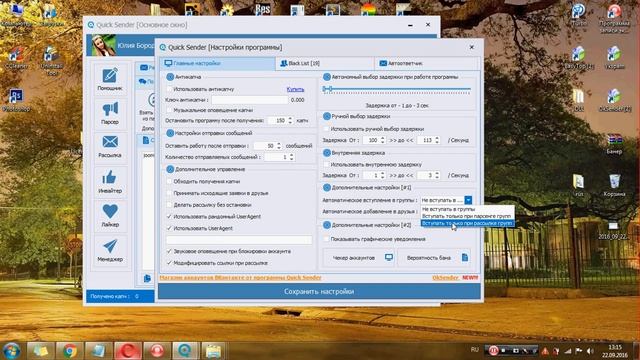Uncheck Использовать рандомный UserAgent
The image size is (640, 360).
pos(169,216)
